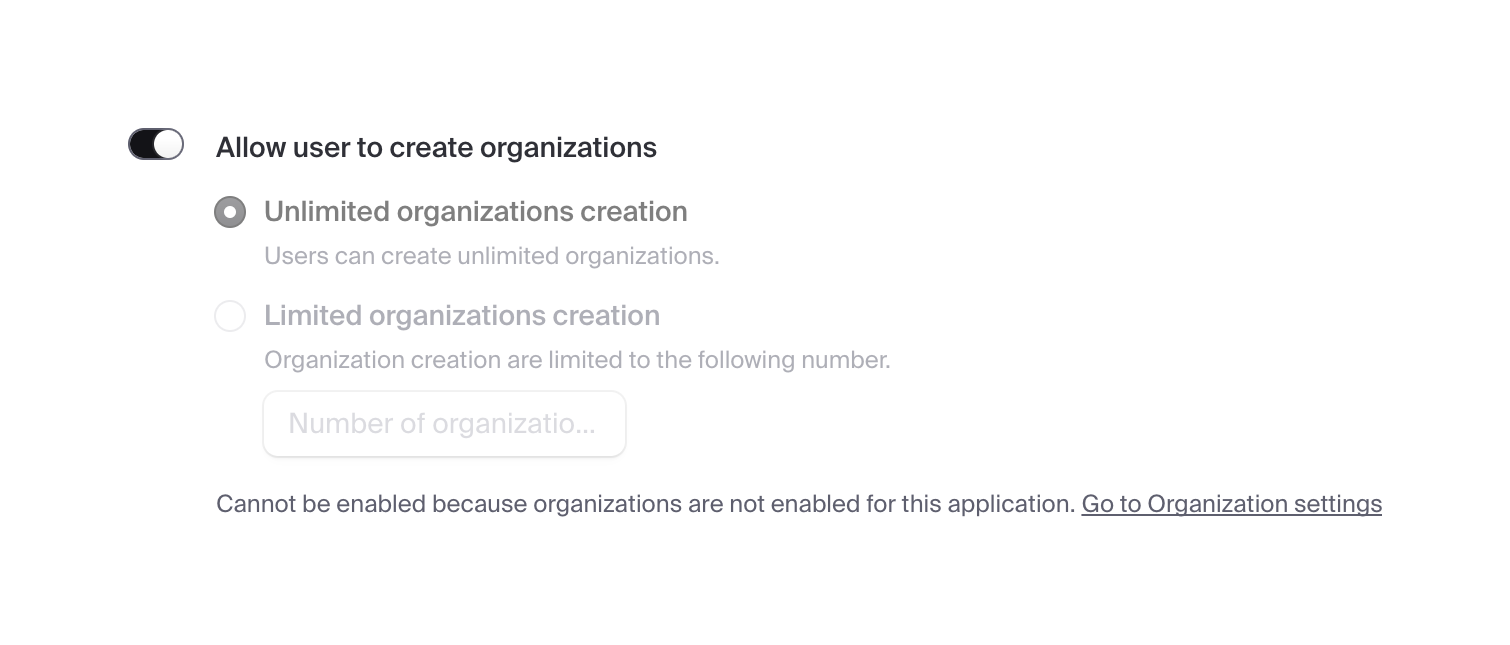Click the "Unlimited organizations creation" label text
The width and height of the screenshot is (1510, 645).
pos(475,212)
